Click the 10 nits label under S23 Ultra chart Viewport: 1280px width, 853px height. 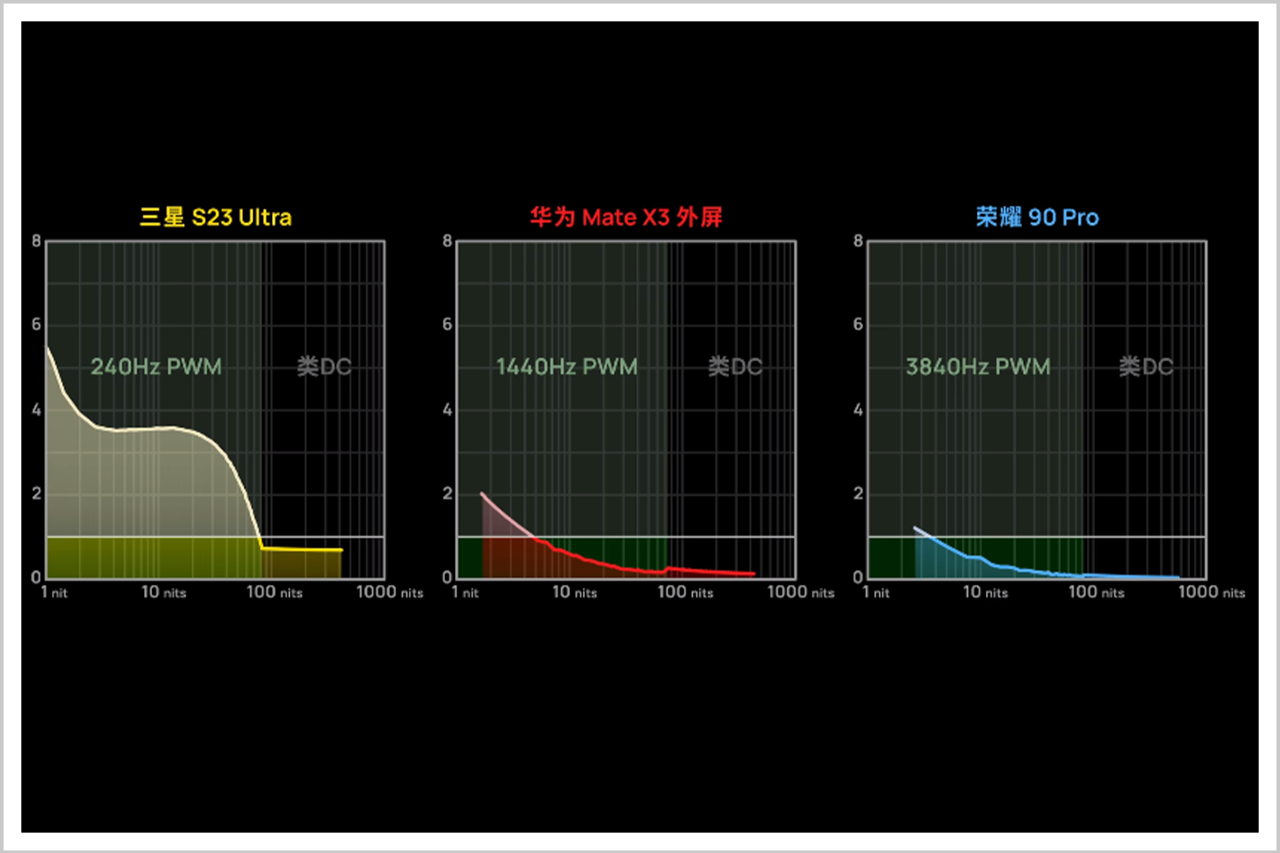[x=162, y=592]
